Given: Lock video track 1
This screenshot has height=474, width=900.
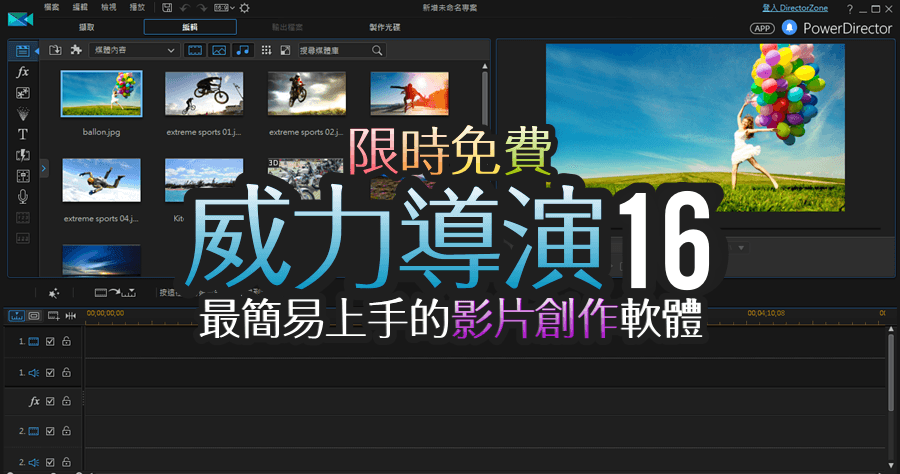Looking at the screenshot, I should 67,341.
